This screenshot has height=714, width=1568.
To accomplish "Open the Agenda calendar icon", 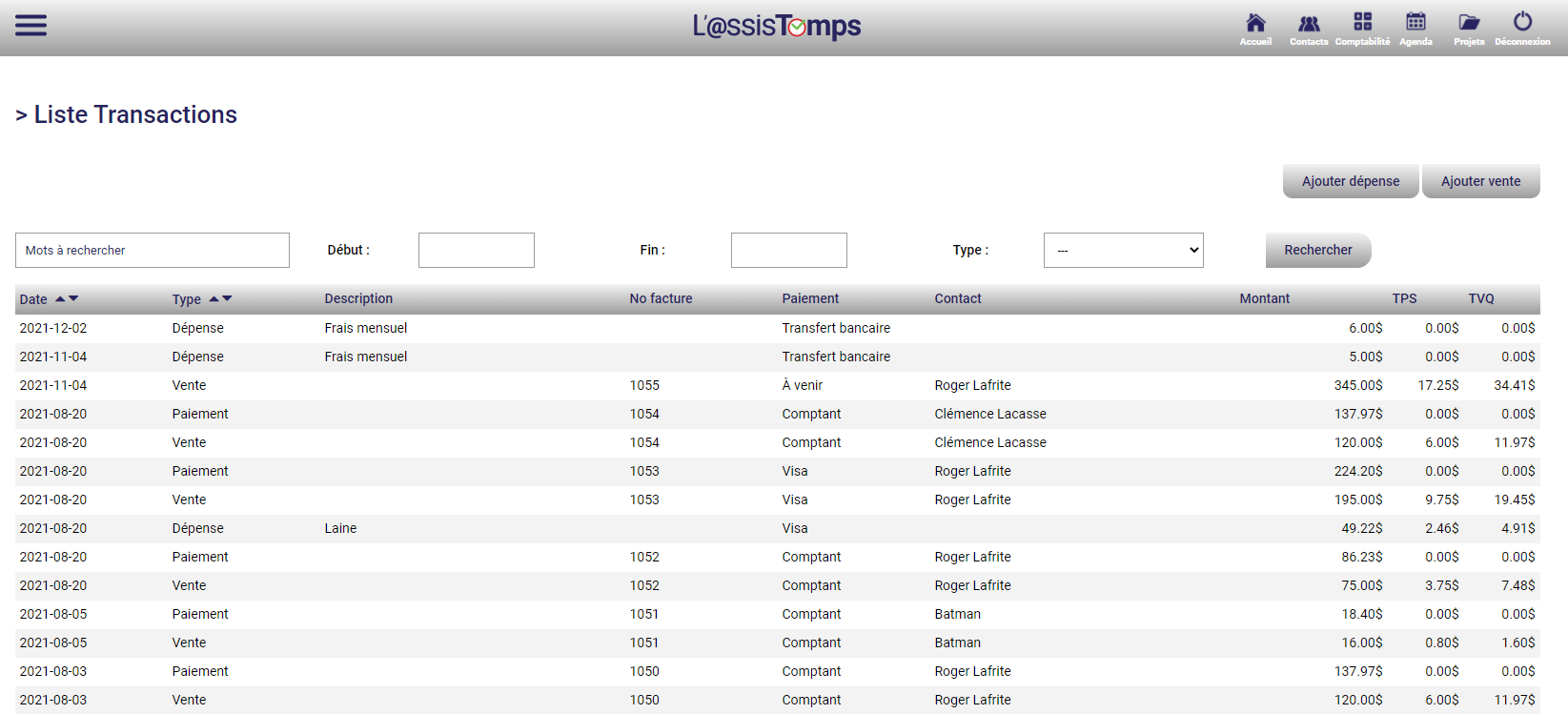I will (1415, 22).
